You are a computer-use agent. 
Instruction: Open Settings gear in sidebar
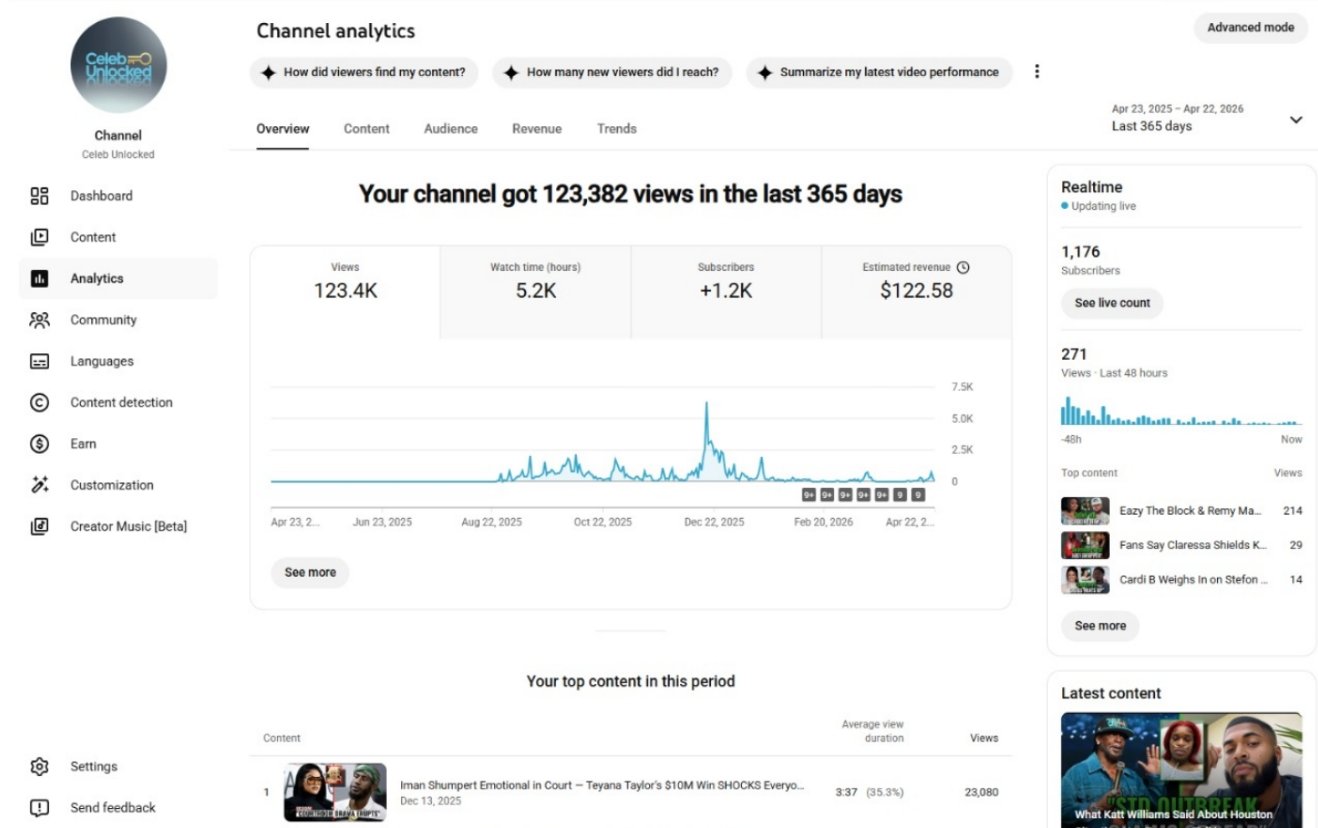tap(39, 767)
